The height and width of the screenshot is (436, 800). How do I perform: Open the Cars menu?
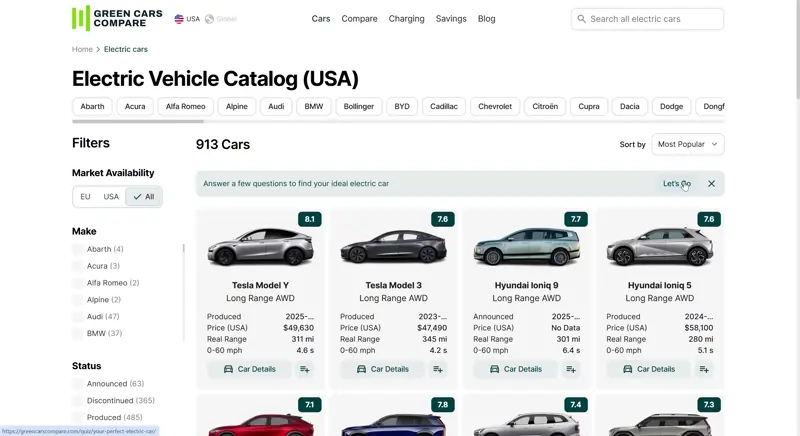coord(321,19)
